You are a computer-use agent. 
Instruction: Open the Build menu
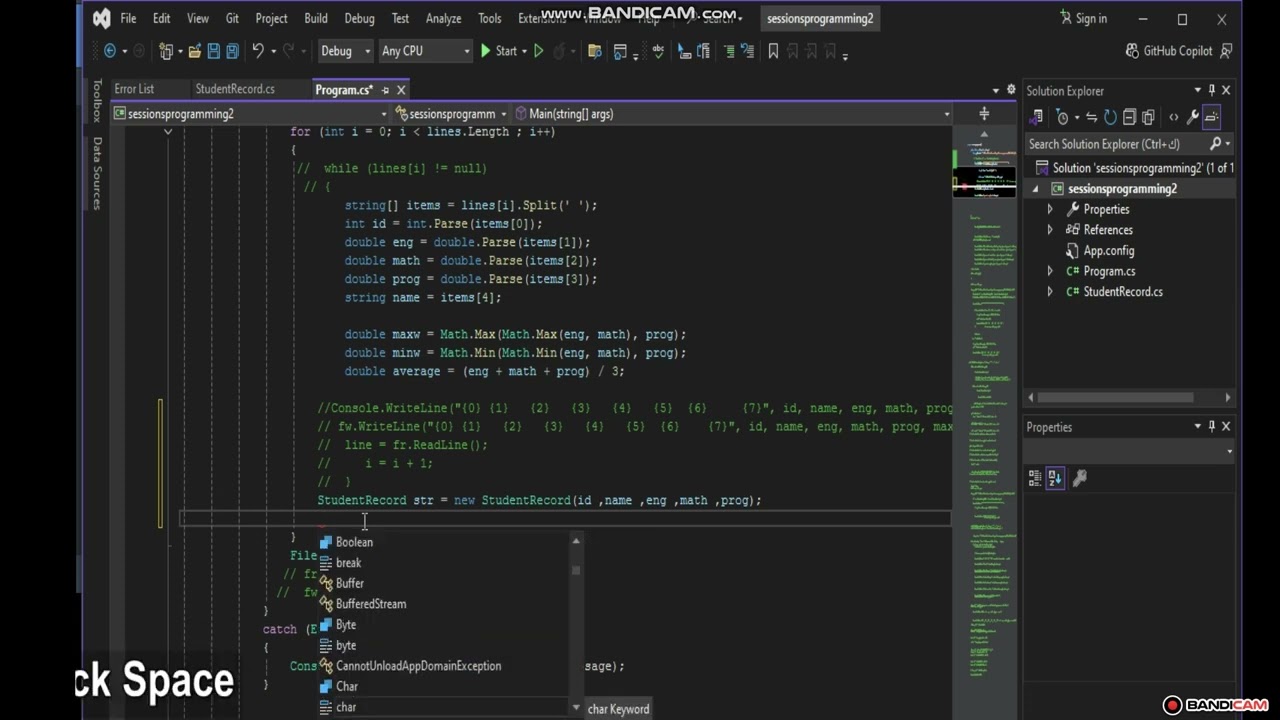point(316,18)
